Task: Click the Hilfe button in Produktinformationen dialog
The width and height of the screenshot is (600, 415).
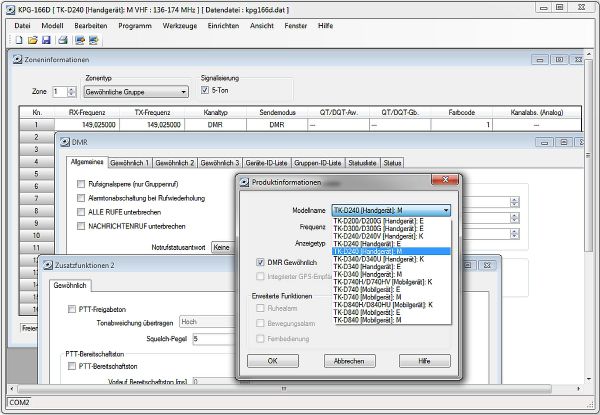Action: (x=424, y=361)
